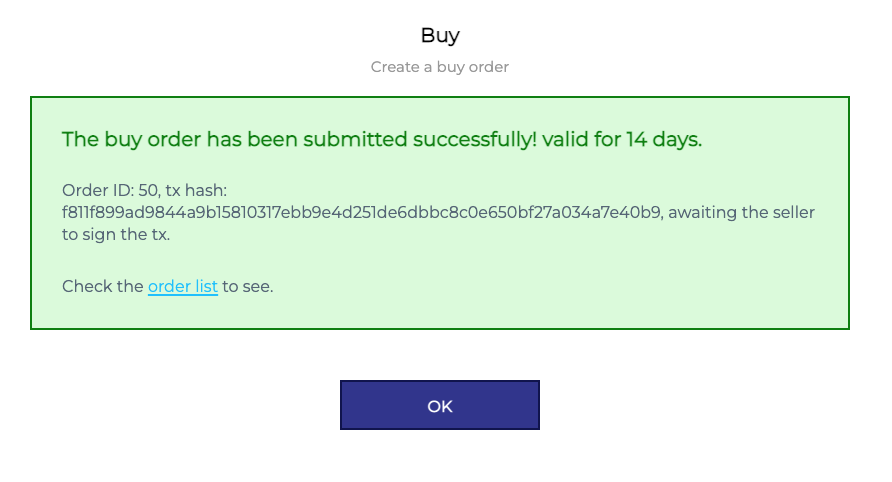
Task: Click the word 'successfully!' in the heading
Action: 471,139
